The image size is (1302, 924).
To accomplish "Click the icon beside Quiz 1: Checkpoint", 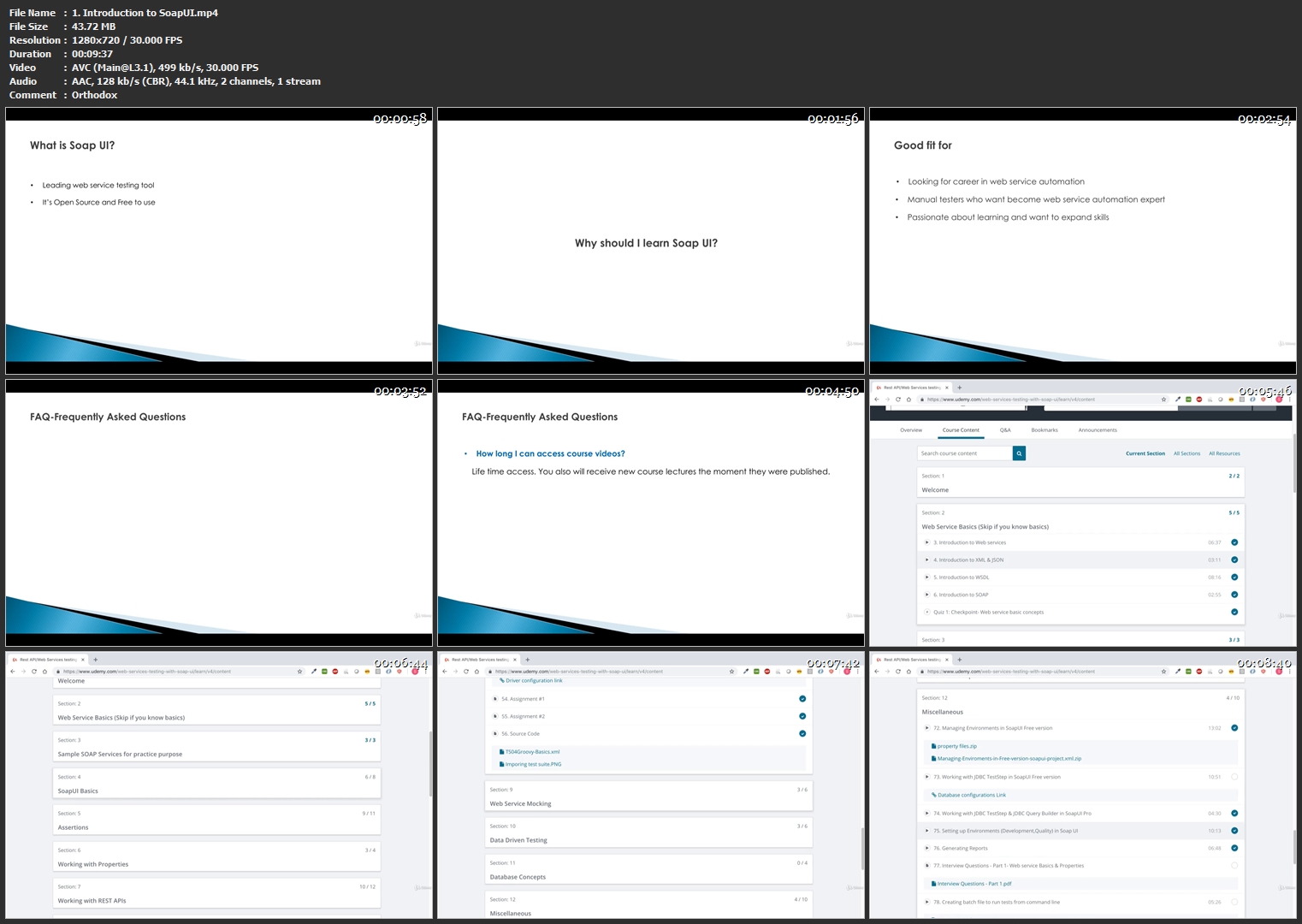I will pos(926,612).
